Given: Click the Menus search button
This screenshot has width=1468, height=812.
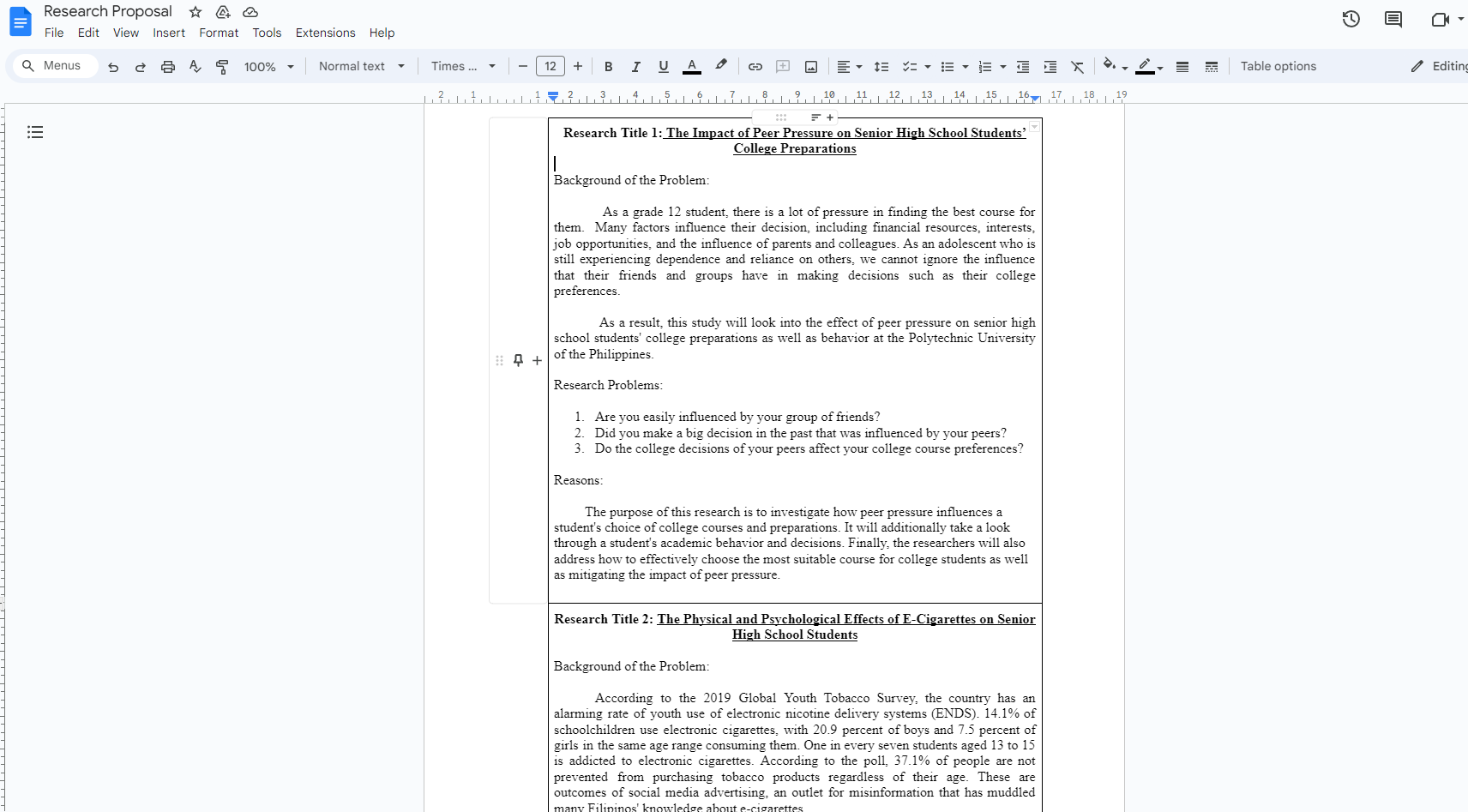Looking at the screenshot, I should click(x=54, y=65).
